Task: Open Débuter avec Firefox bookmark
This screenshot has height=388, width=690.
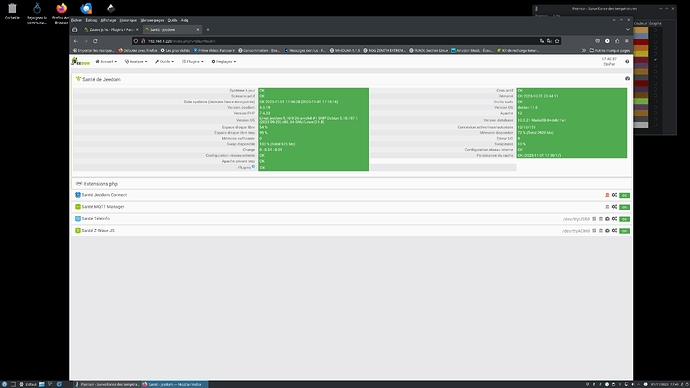Action: click(138, 50)
